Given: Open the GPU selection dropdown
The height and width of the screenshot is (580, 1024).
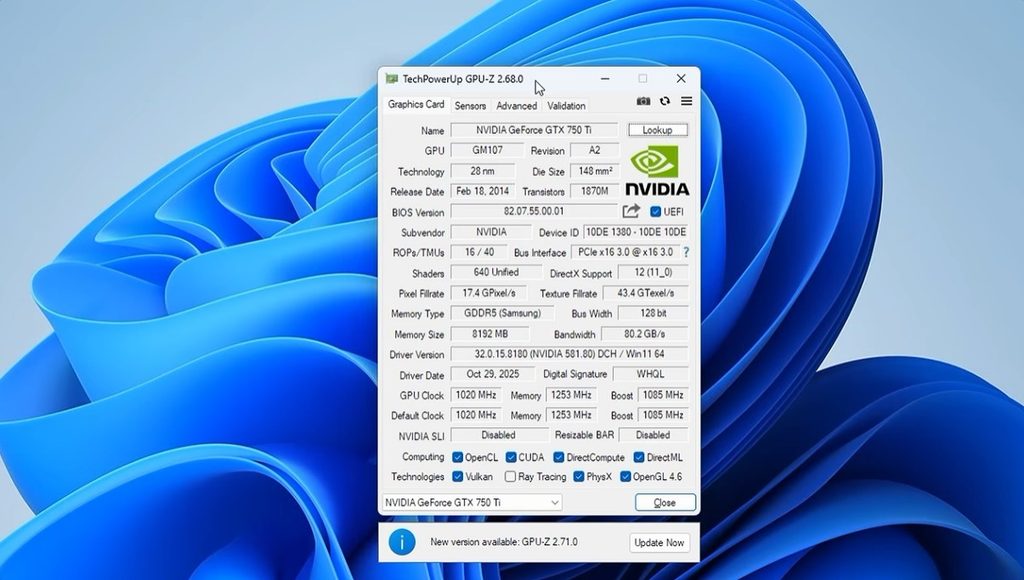Looking at the screenshot, I should point(472,502).
